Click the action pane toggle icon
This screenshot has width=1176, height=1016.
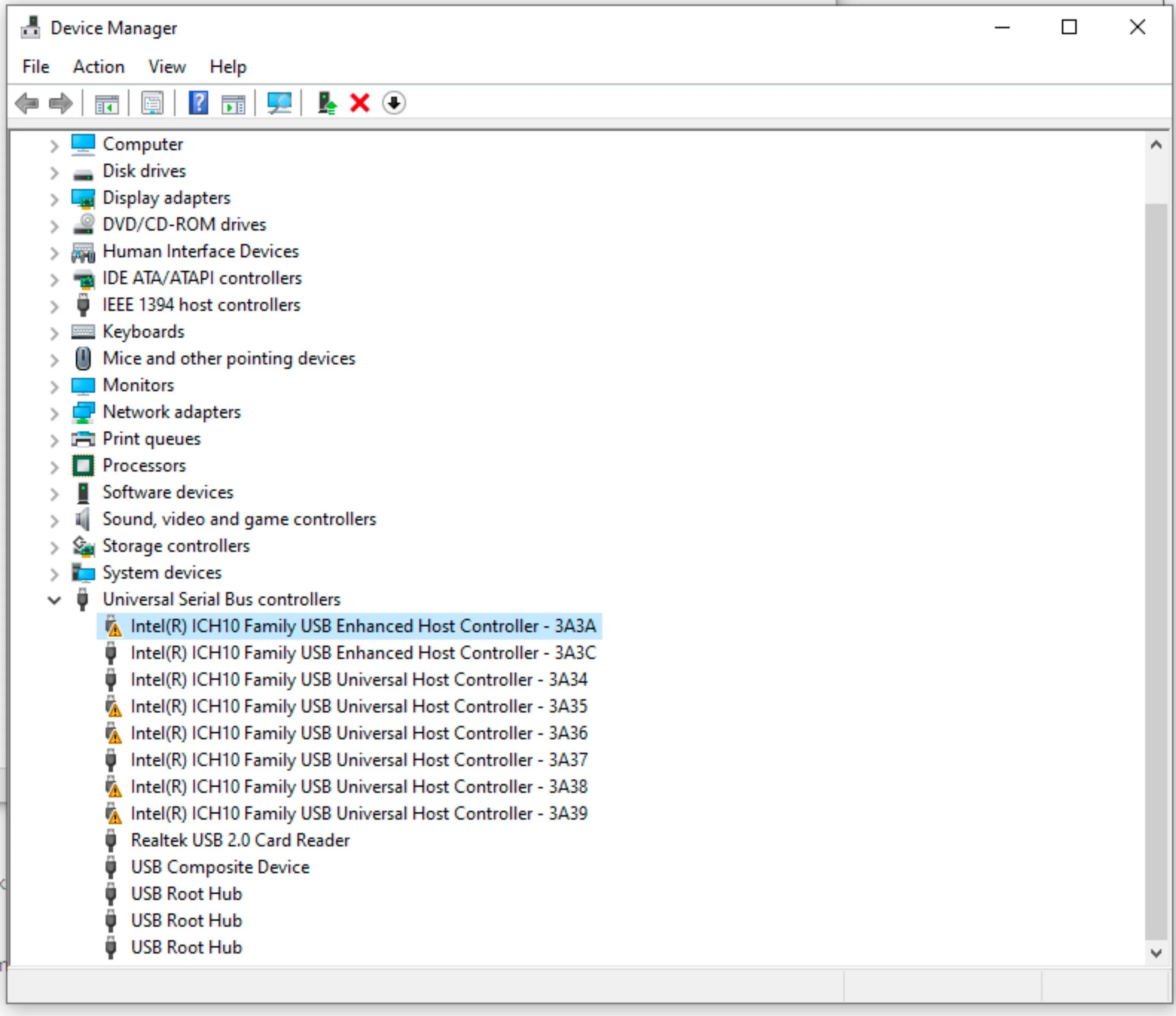[233, 103]
